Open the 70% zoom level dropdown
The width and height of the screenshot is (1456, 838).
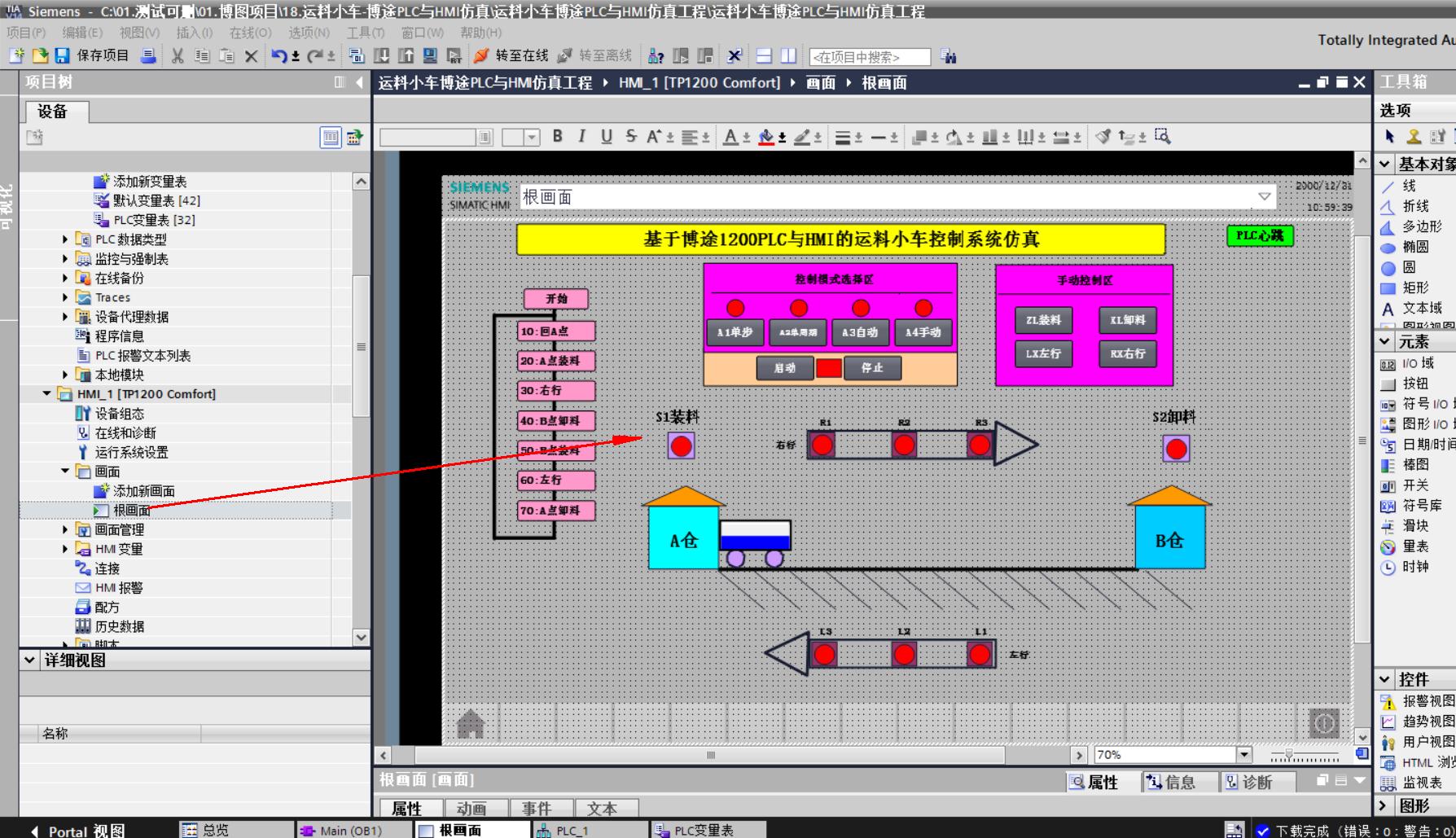pos(1243,755)
